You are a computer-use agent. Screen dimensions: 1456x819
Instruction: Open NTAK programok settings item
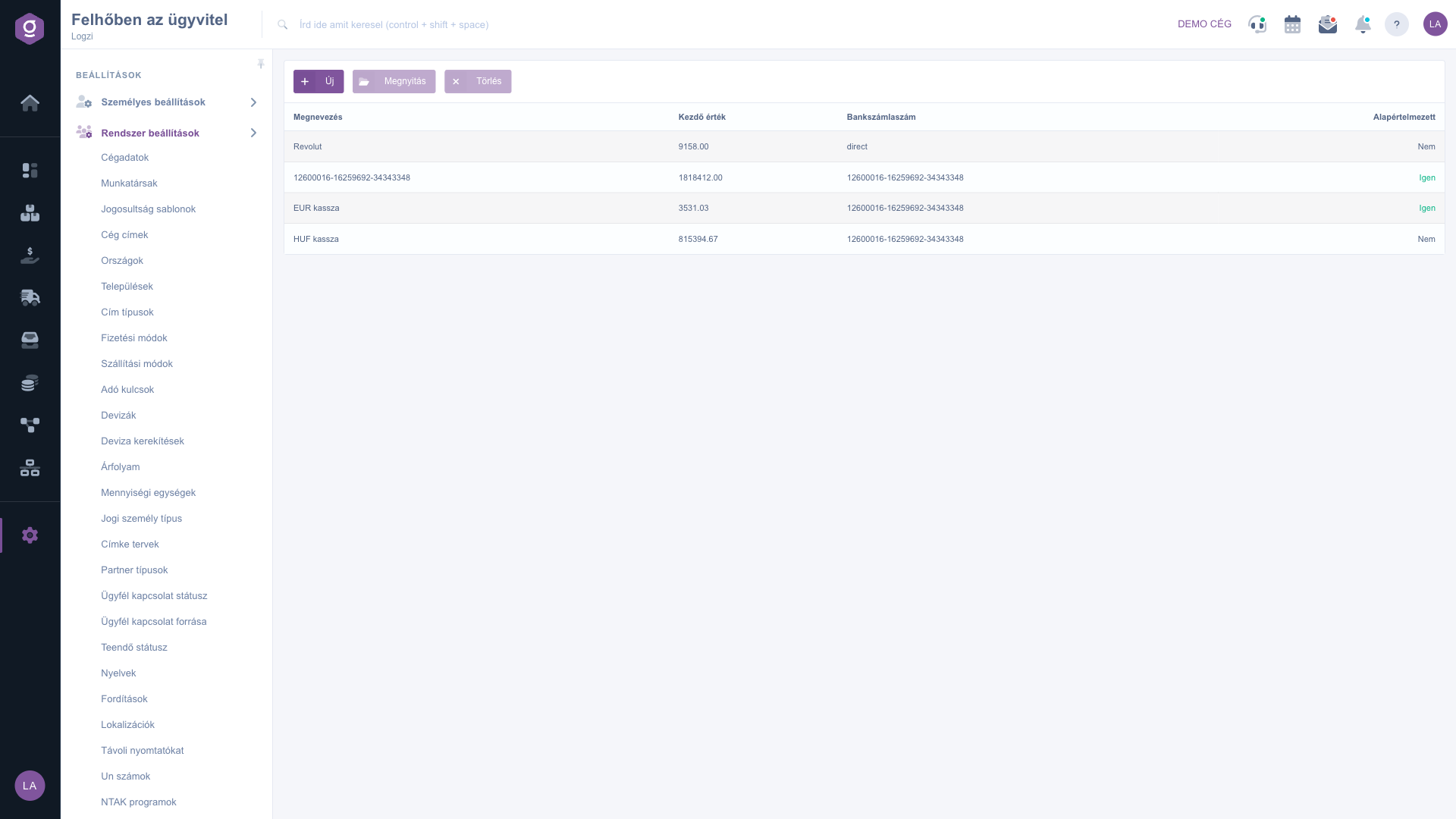point(139,802)
